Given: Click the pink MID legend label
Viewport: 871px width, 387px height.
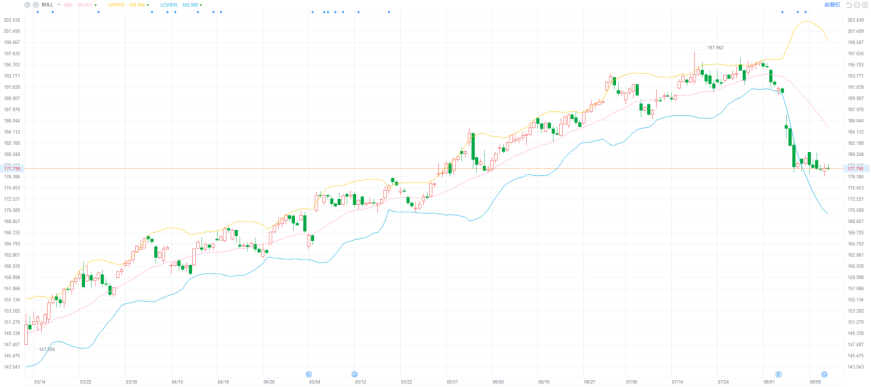Looking at the screenshot, I should pyautogui.click(x=68, y=4).
